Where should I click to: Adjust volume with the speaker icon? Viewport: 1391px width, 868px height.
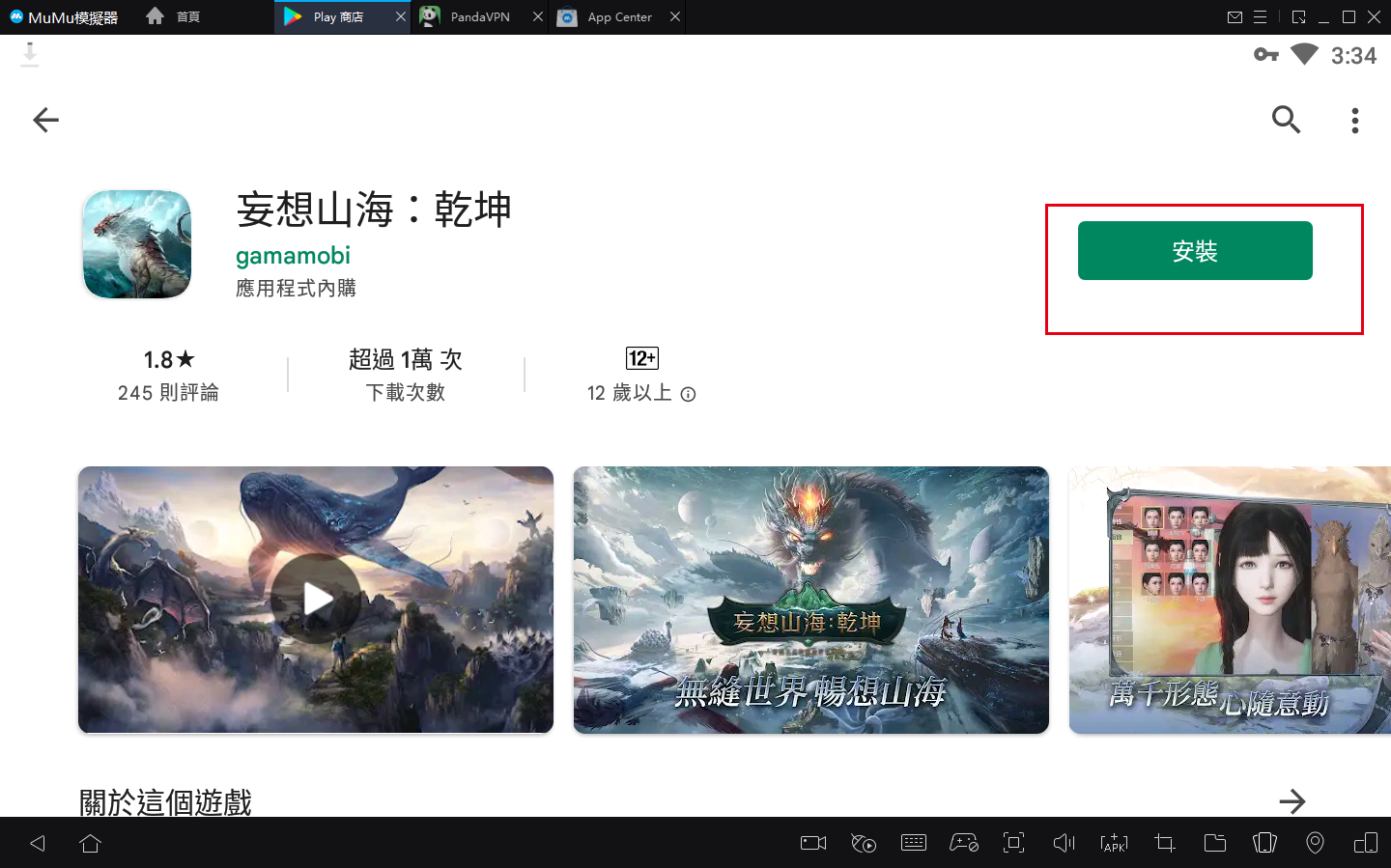pos(1064,843)
